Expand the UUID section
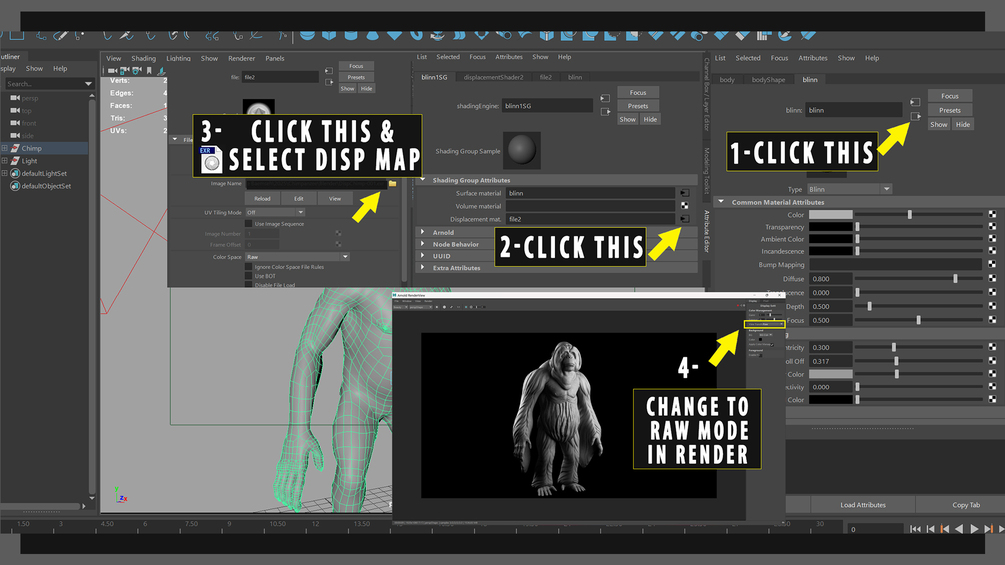Image resolution: width=1005 pixels, height=565 pixels. pos(422,255)
